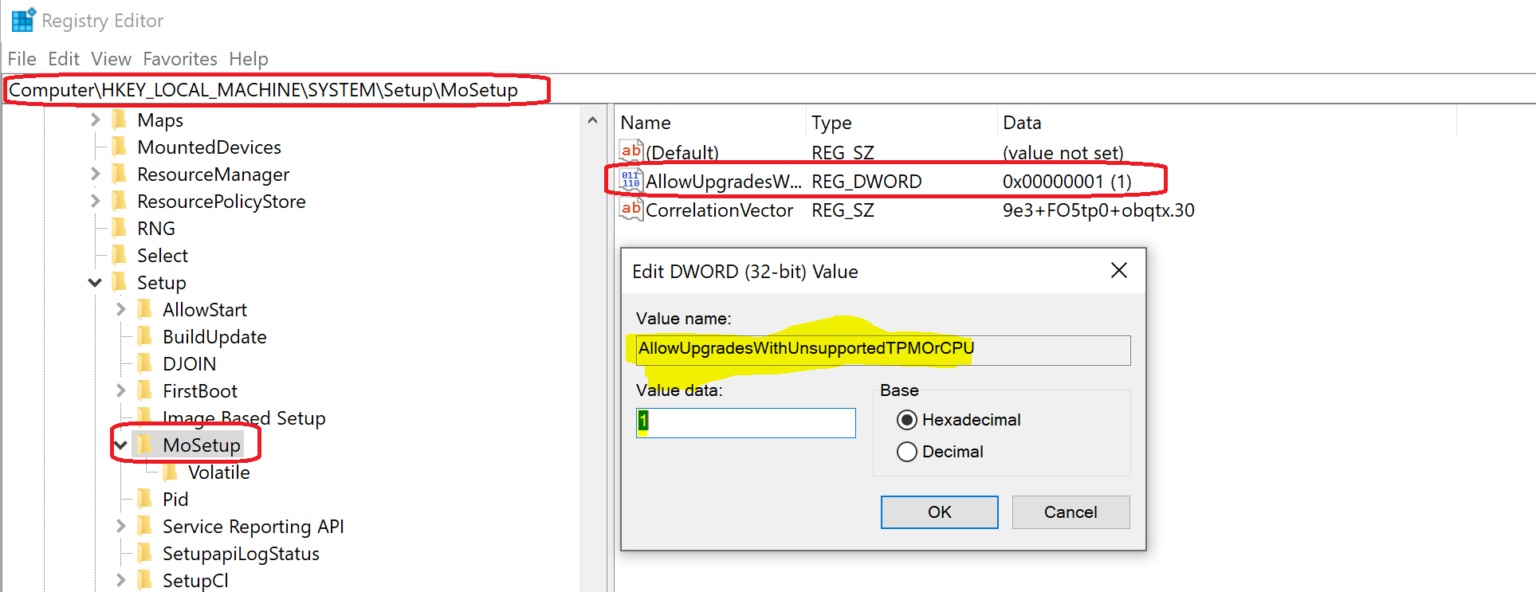
Task: Select the BuildUpdate key label
Action: [215, 337]
